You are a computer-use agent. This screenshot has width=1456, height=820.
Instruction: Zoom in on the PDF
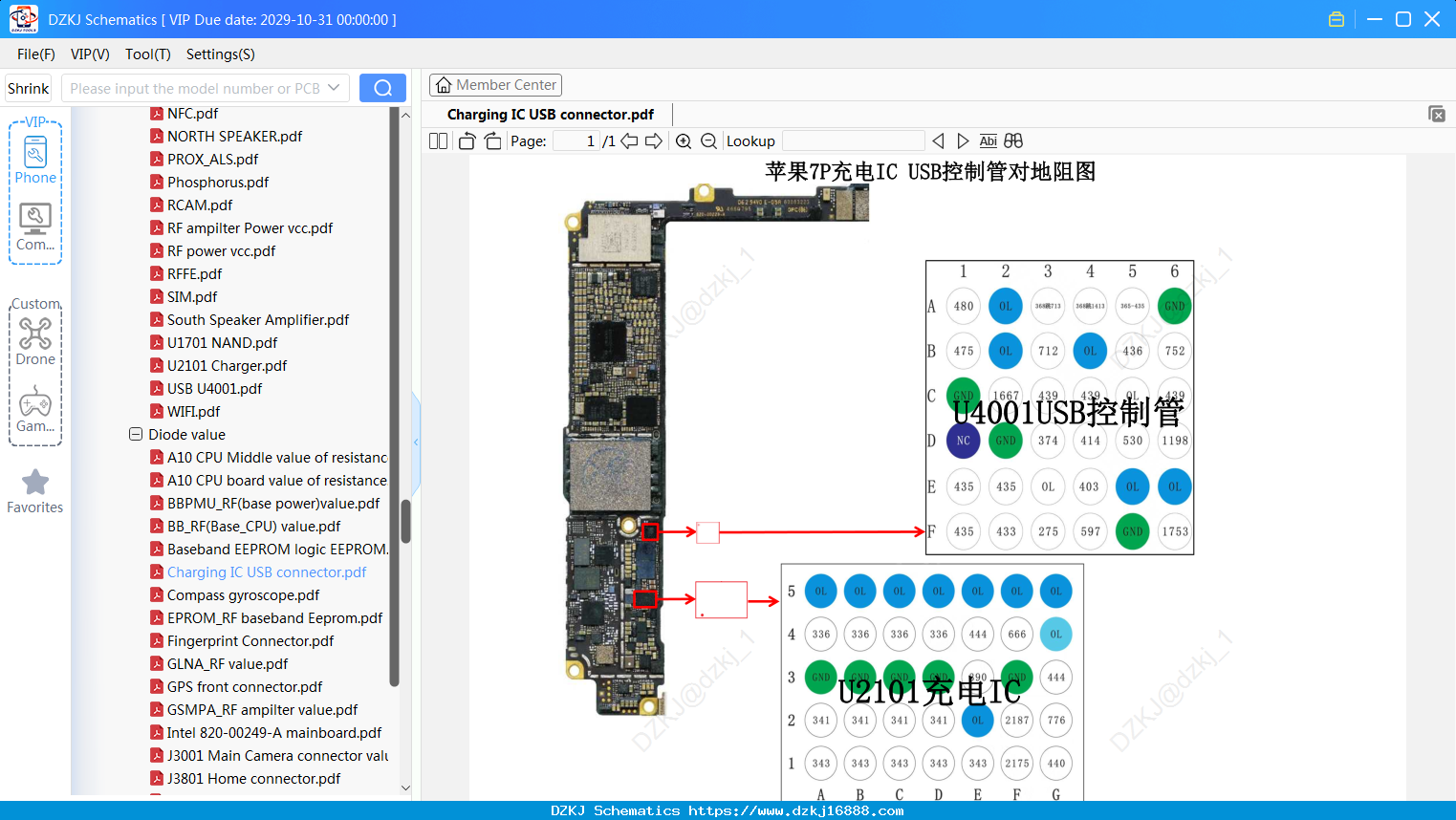684,141
